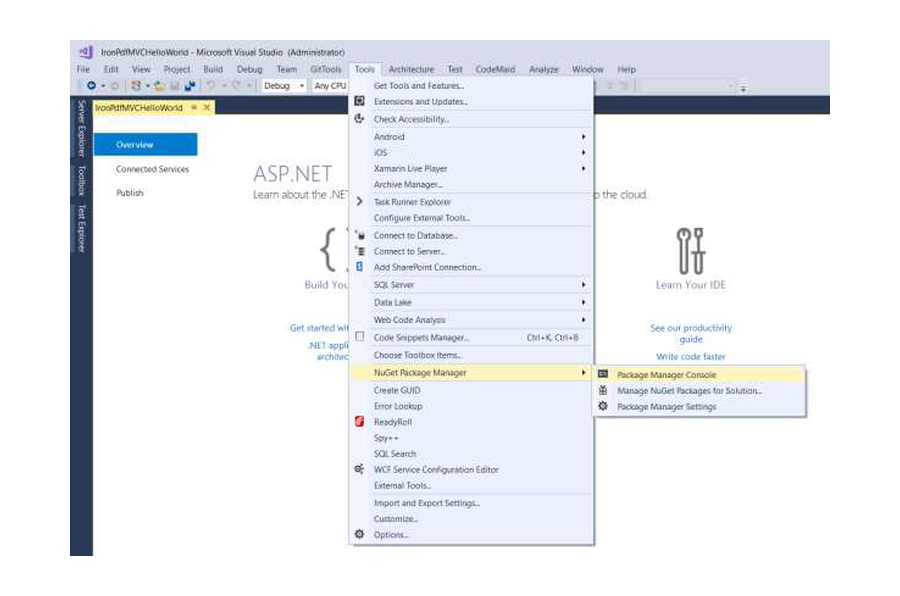Open the File menu

[83, 69]
